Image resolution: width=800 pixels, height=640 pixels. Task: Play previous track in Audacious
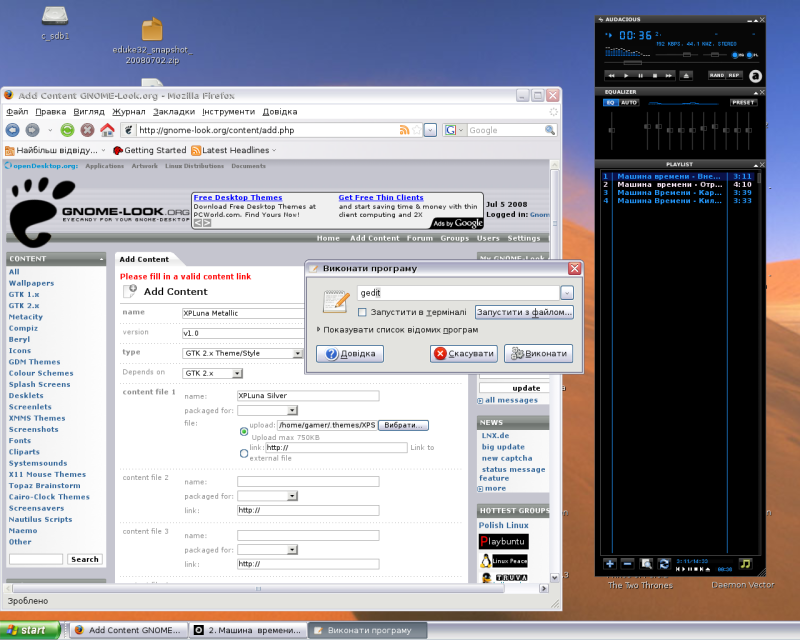(611, 76)
